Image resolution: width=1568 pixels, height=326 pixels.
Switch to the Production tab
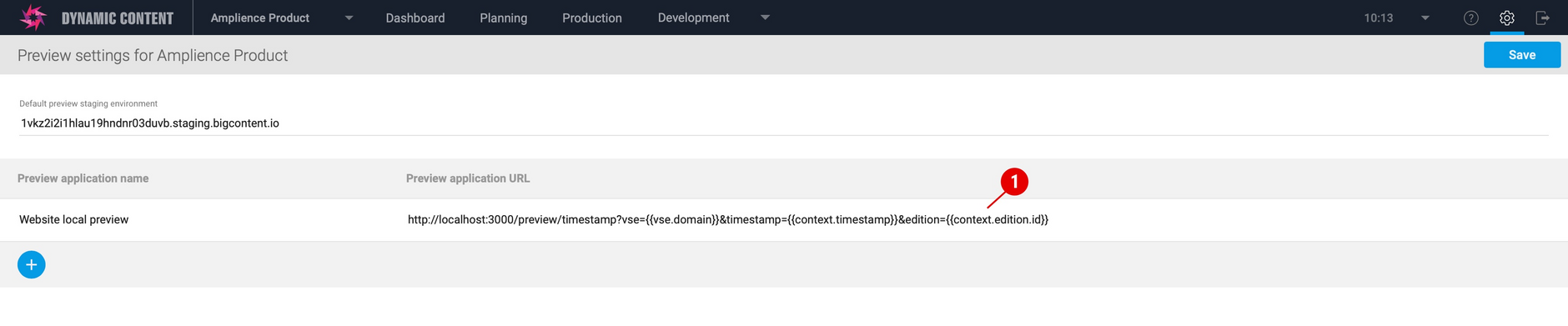point(592,18)
